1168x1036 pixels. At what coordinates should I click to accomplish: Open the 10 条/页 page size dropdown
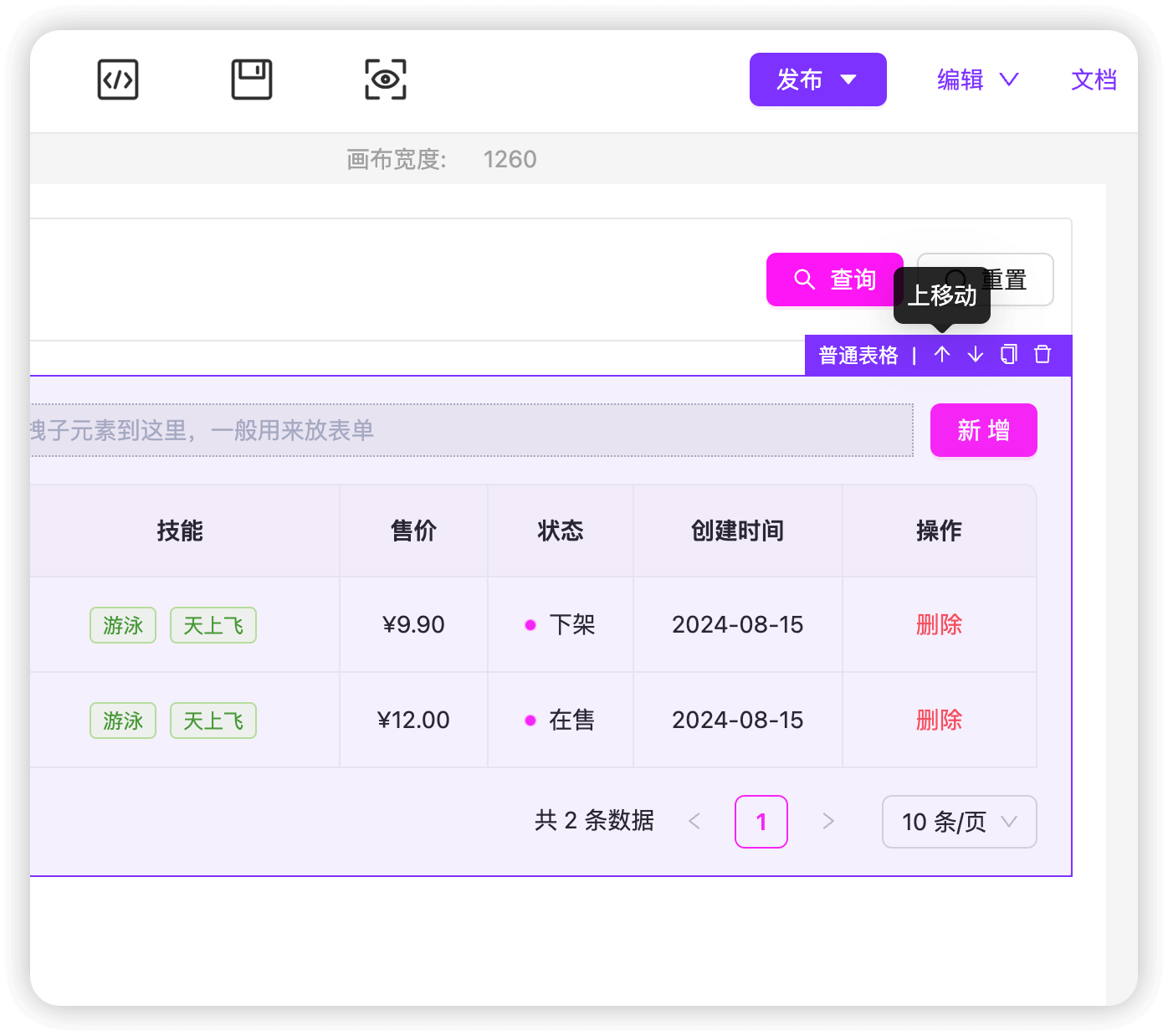[x=960, y=822]
